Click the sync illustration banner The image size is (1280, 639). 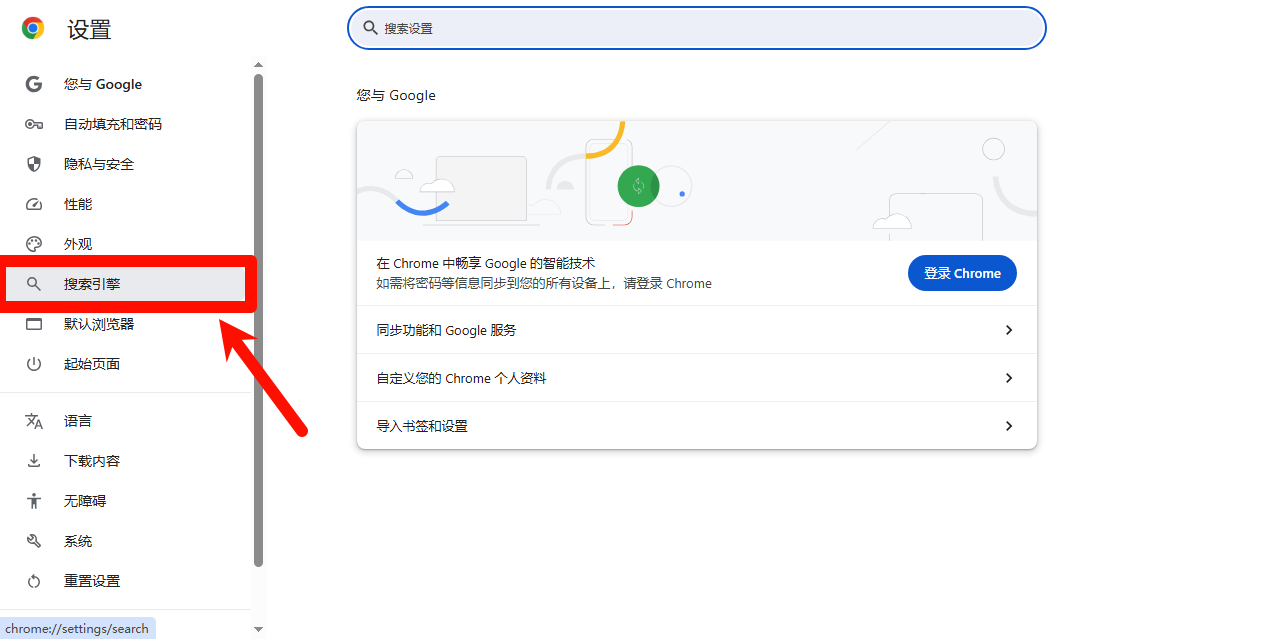[697, 181]
